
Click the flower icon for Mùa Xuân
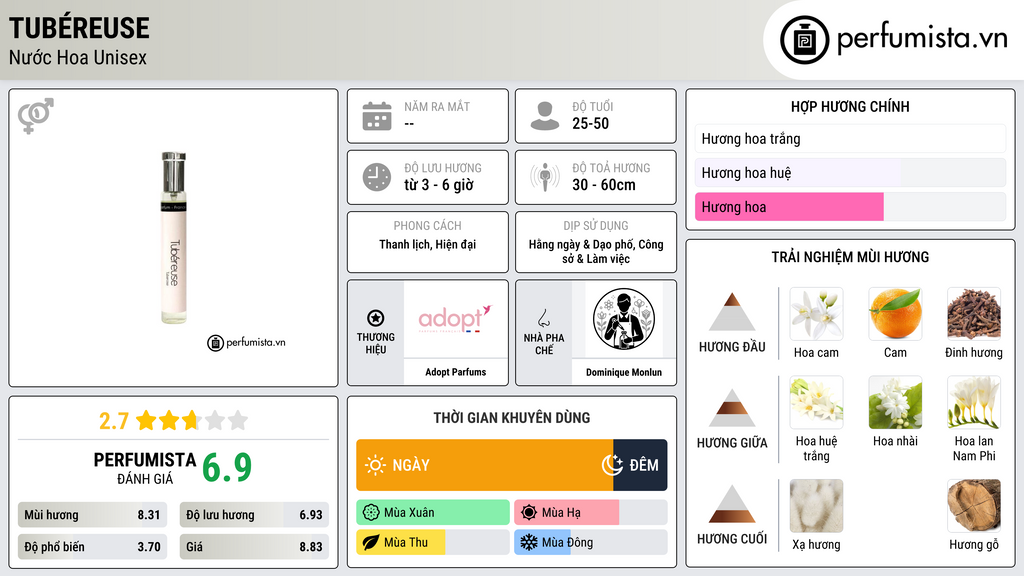click(x=371, y=513)
